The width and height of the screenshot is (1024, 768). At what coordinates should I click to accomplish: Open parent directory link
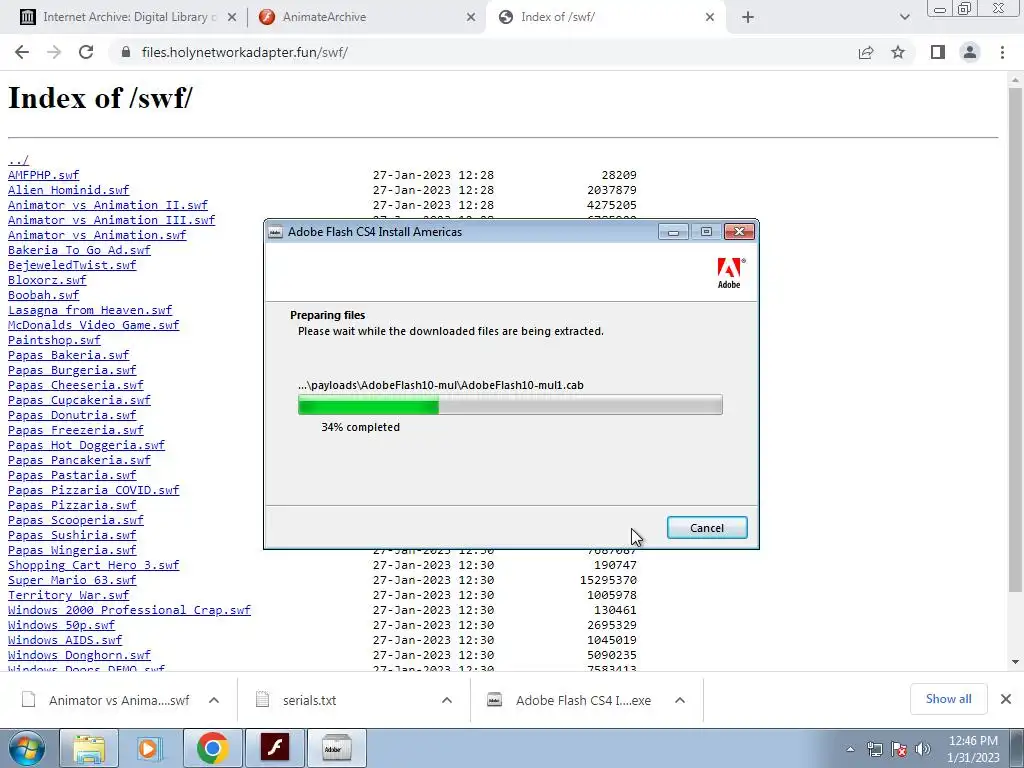click(18, 160)
